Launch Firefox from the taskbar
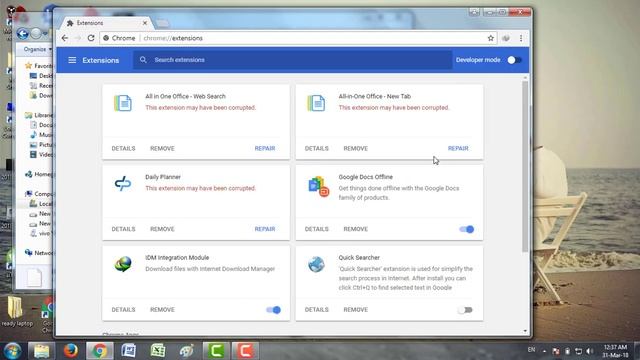This screenshot has width=640, height=360. coord(71,351)
